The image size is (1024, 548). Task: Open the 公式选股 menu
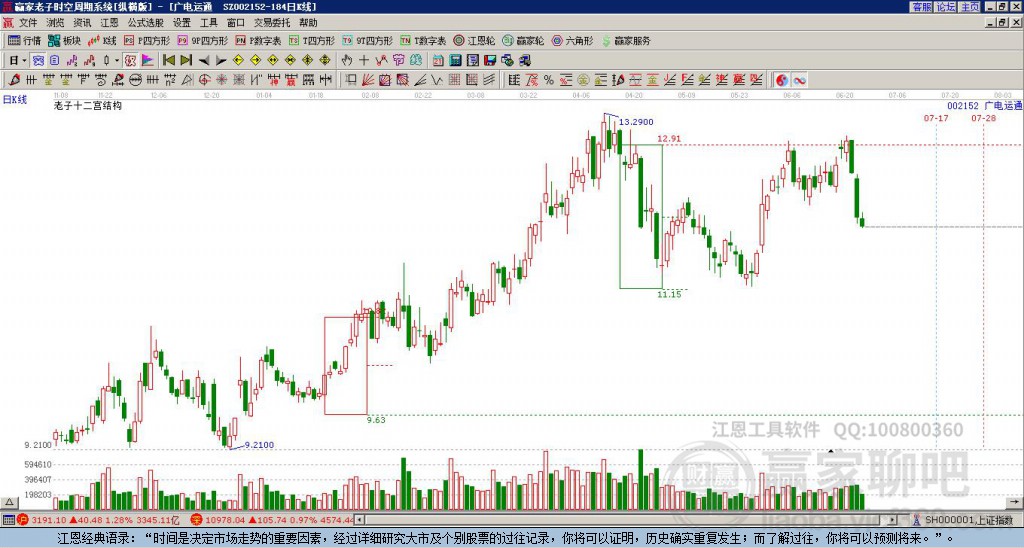click(146, 23)
